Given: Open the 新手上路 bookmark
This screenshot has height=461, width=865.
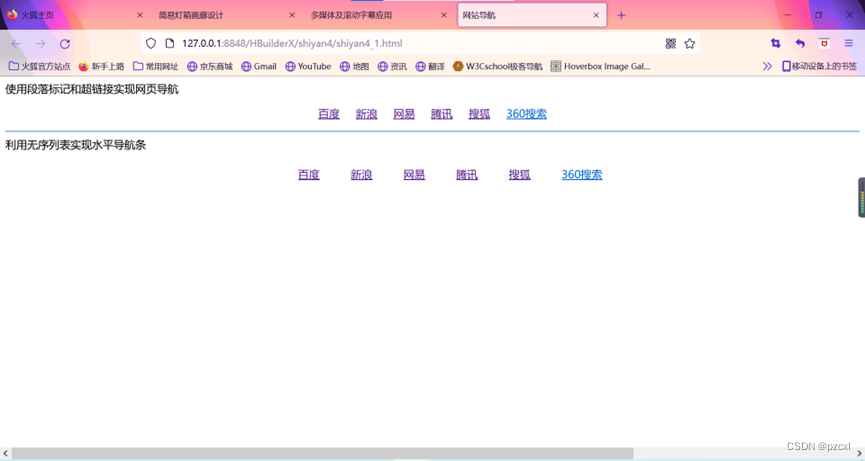Looking at the screenshot, I should tap(101, 66).
